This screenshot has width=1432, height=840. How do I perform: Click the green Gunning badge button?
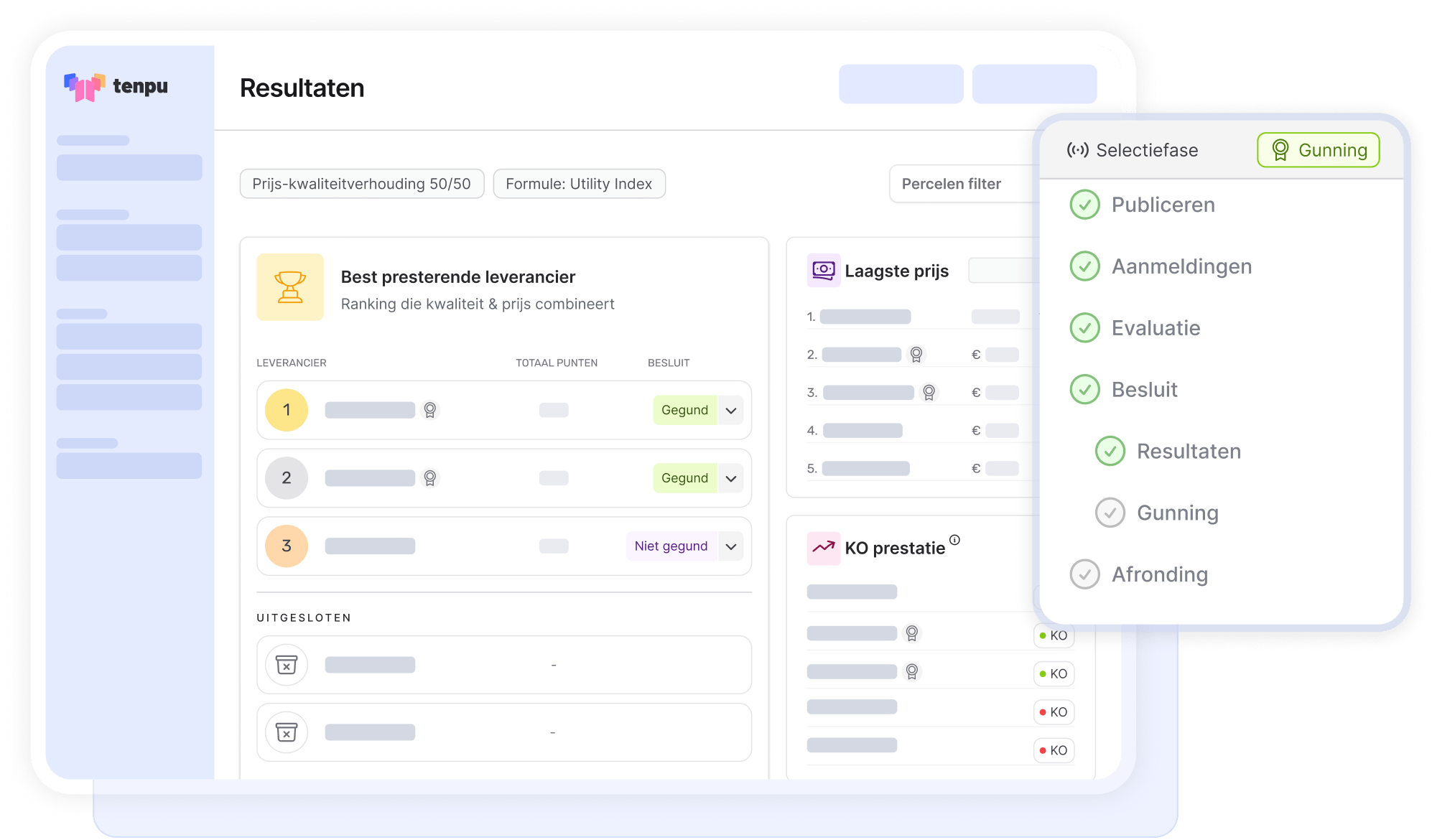[x=1318, y=150]
